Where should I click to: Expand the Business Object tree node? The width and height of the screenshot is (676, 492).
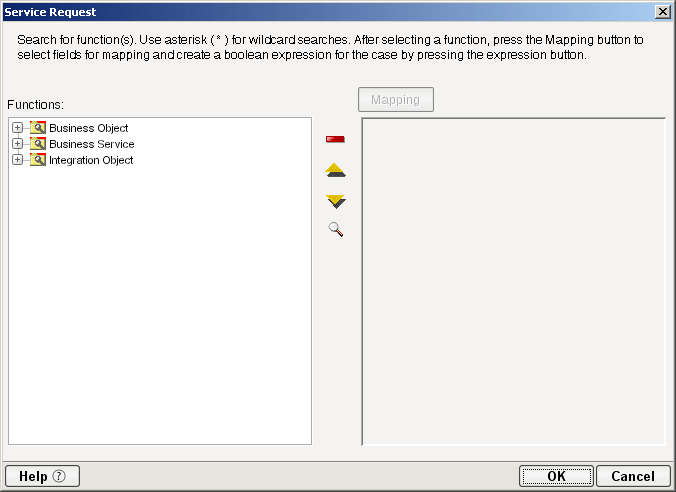pyautogui.click(x=17, y=128)
